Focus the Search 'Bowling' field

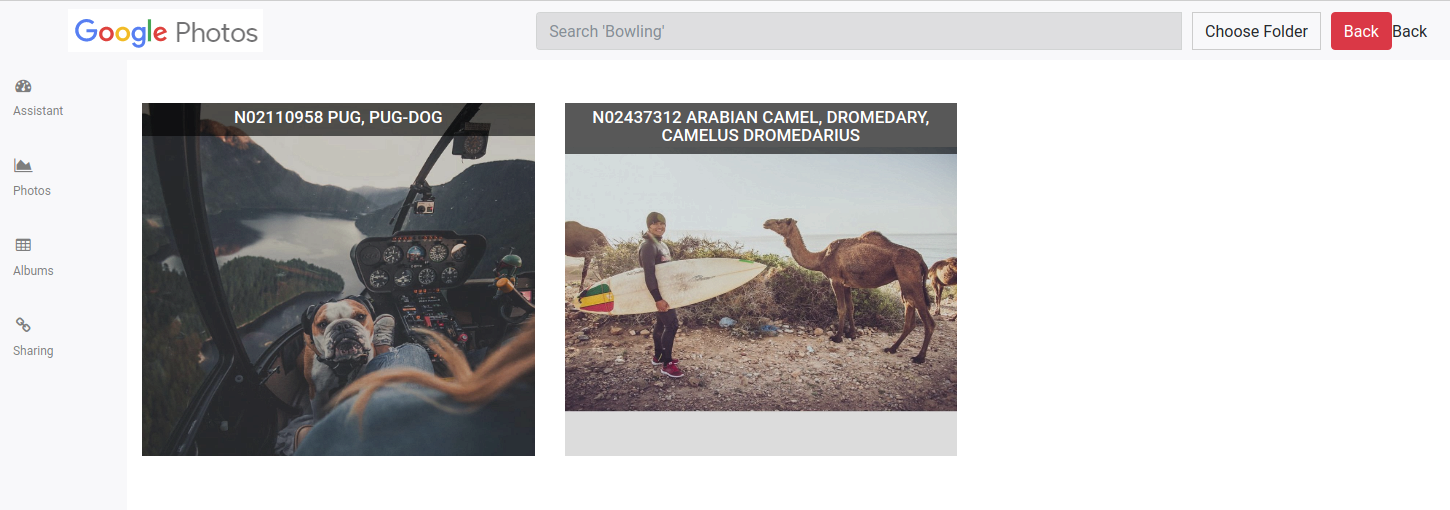click(x=859, y=31)
